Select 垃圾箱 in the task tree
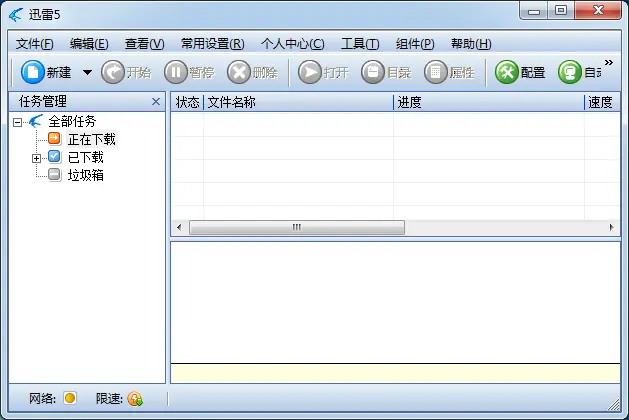This screenshot has width=629, height=420. tap(85, 175)
